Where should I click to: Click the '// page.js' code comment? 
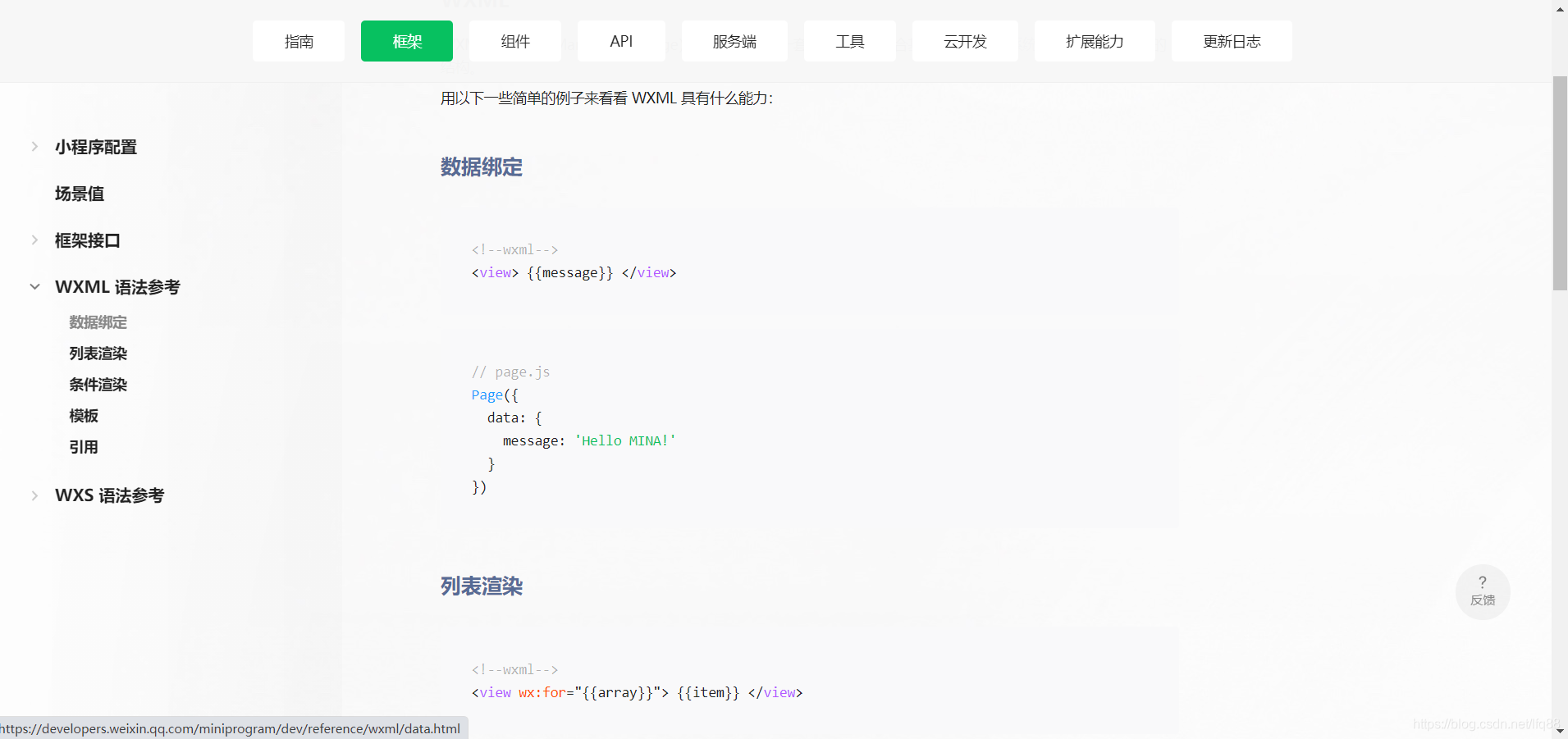(x=510, y=372)
